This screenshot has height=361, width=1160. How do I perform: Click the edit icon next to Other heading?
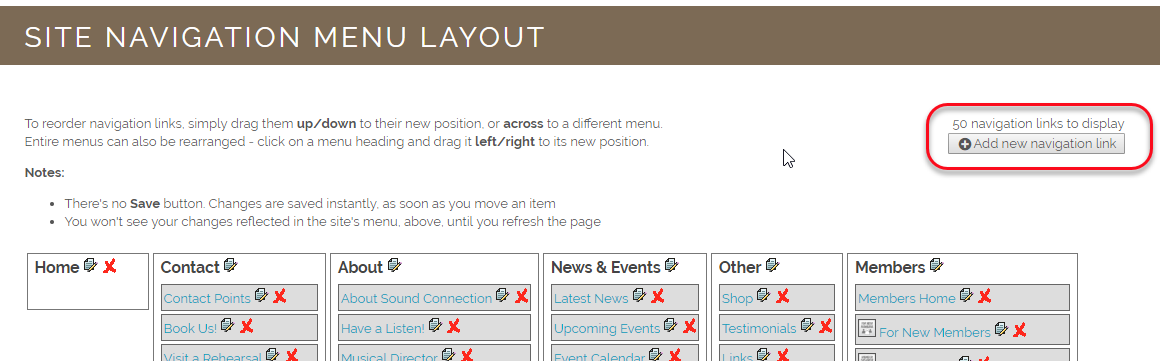click(772, 265)
